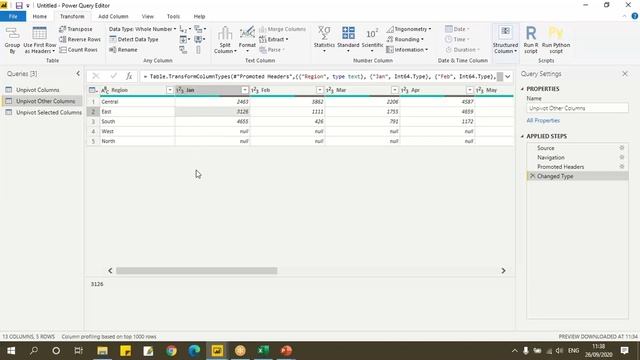Click the Transpose button
Screen dimensions: 640x360
click(76, 29)
